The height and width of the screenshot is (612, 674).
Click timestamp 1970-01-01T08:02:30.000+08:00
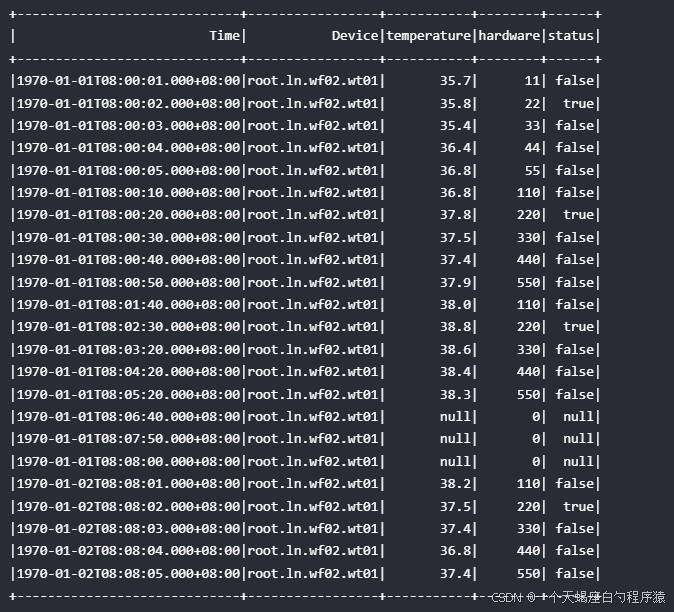(128, 327)
